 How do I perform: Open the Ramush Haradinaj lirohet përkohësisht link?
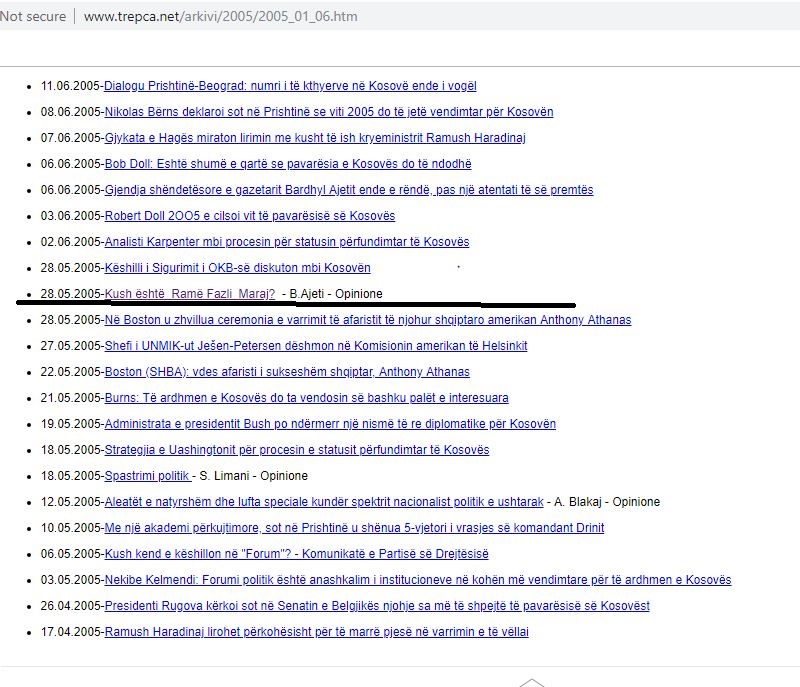click(316, 632)
